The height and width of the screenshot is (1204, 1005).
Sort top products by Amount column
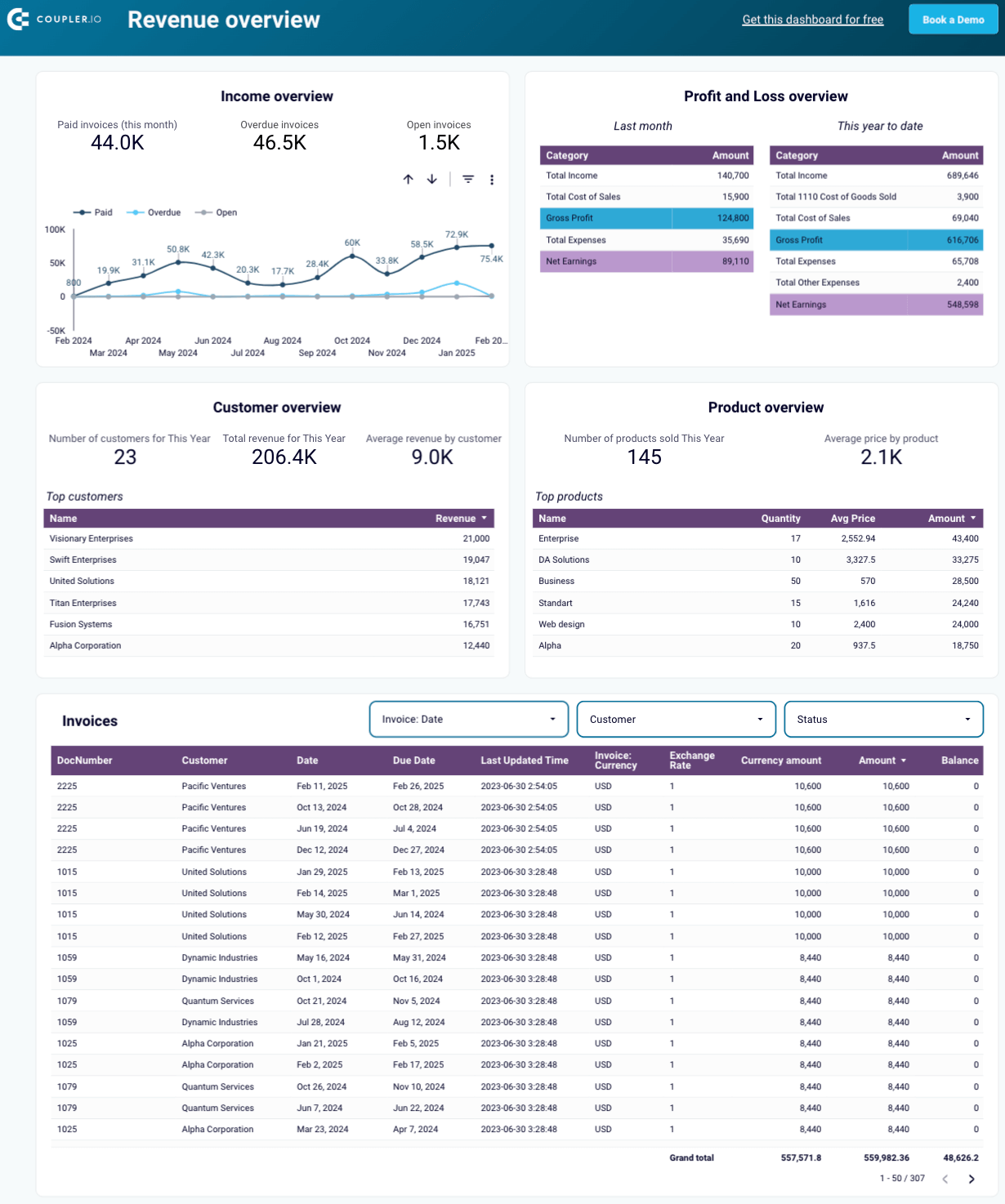(952, 519)
